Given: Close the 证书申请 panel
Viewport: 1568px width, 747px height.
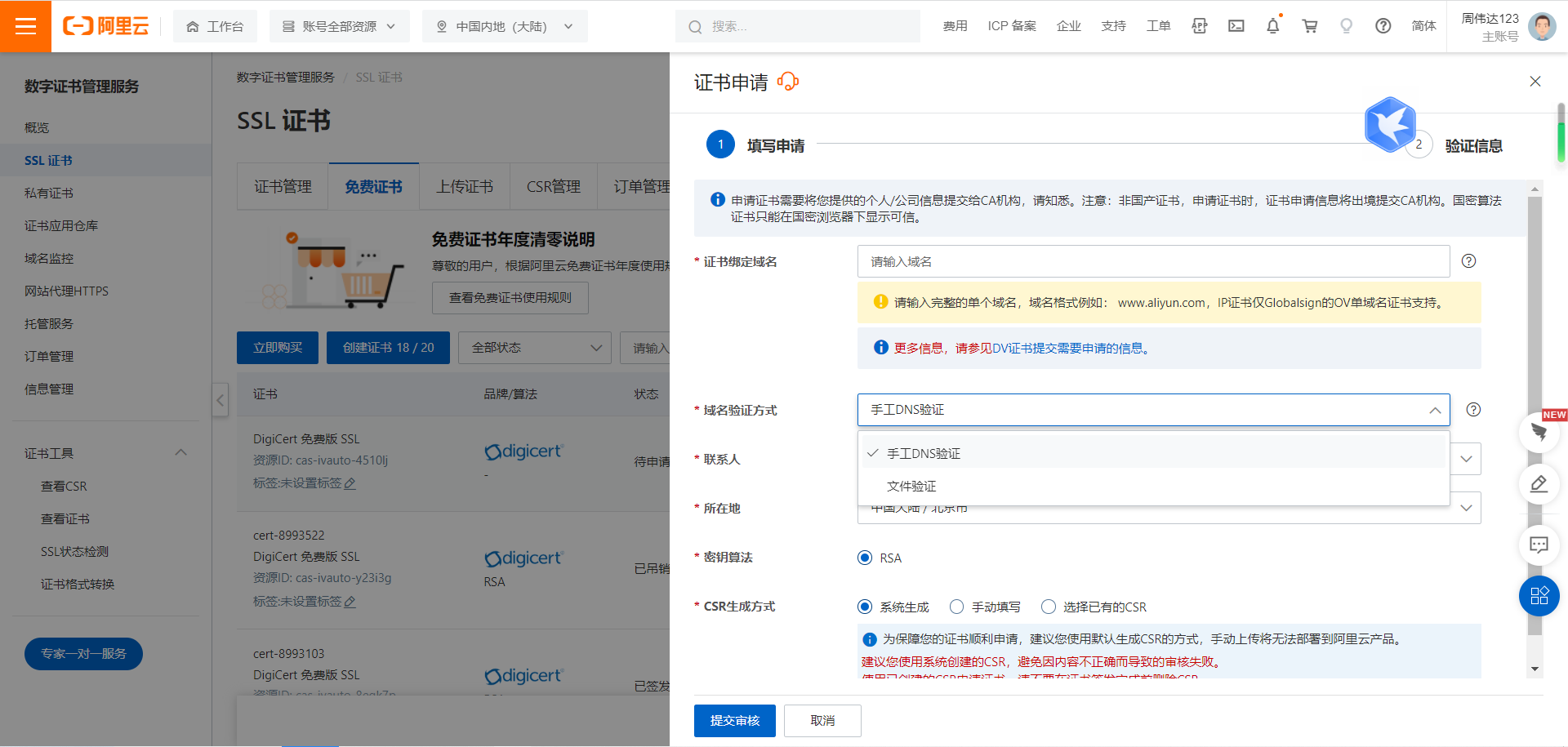Looking at the screenshot, I should (x=1535, y=82).
